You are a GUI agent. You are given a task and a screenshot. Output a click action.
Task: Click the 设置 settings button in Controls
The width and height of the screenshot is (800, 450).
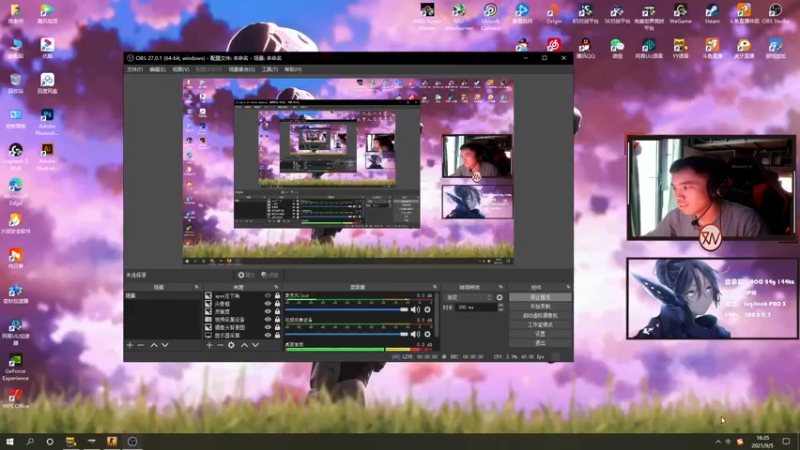click(x=540, y=334)
